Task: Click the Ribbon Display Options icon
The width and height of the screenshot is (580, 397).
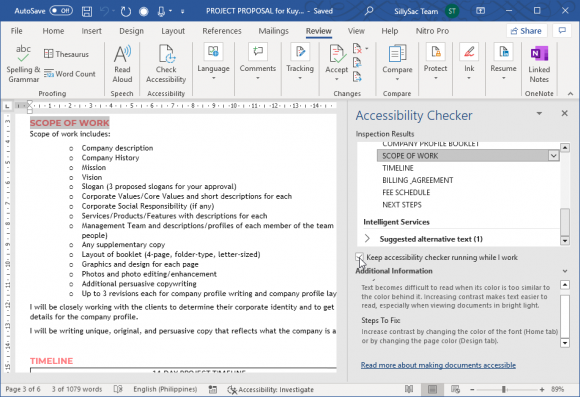Action: click(480, 11)
